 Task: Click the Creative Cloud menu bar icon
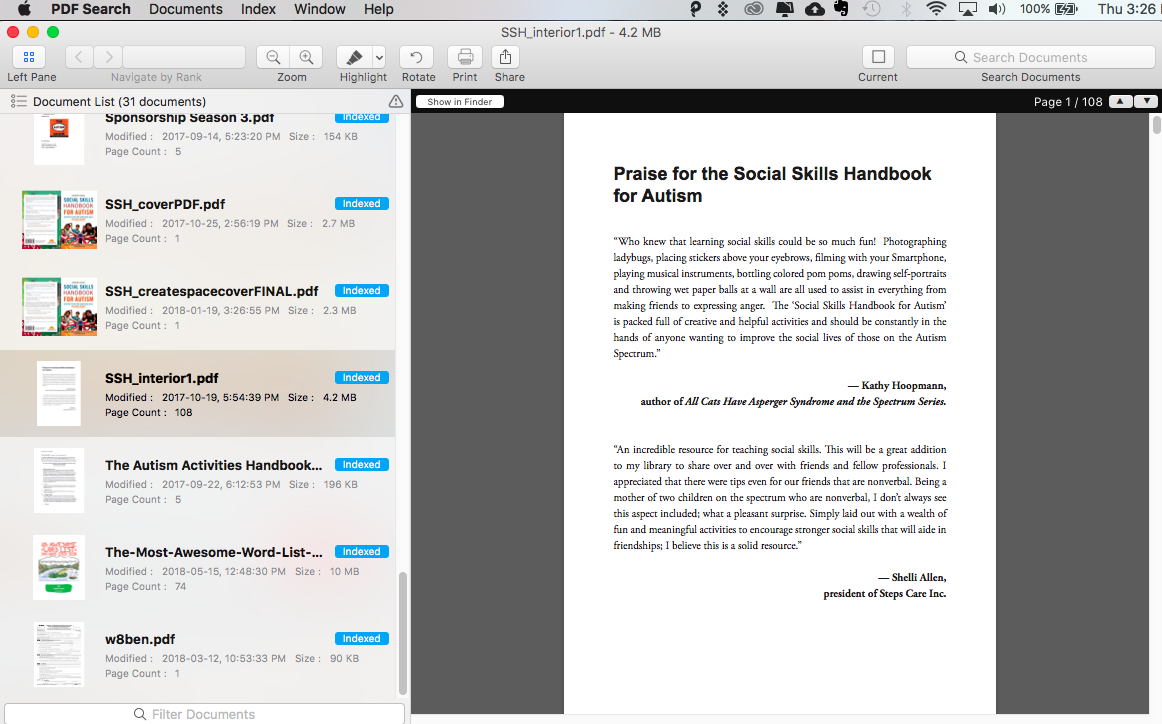coord(754,9)
